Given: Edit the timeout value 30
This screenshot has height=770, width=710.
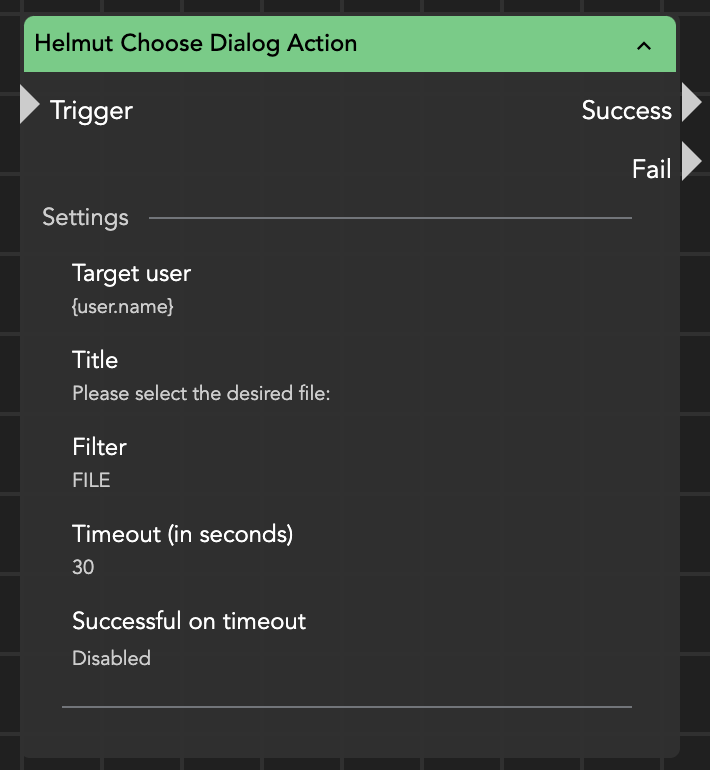Looking at the screenshot, I should (83, 568).
